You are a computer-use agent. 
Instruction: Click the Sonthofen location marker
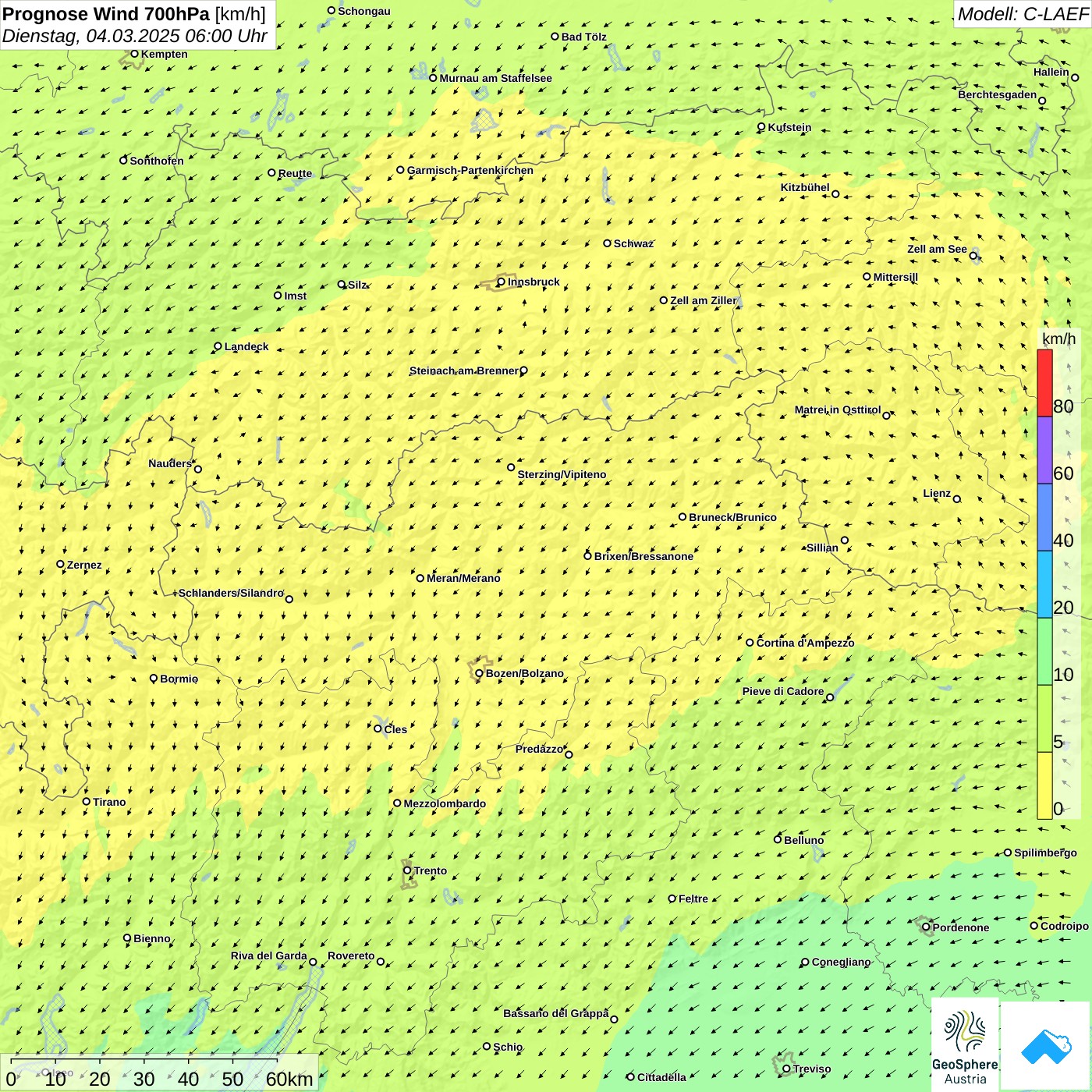coord(123,160)
